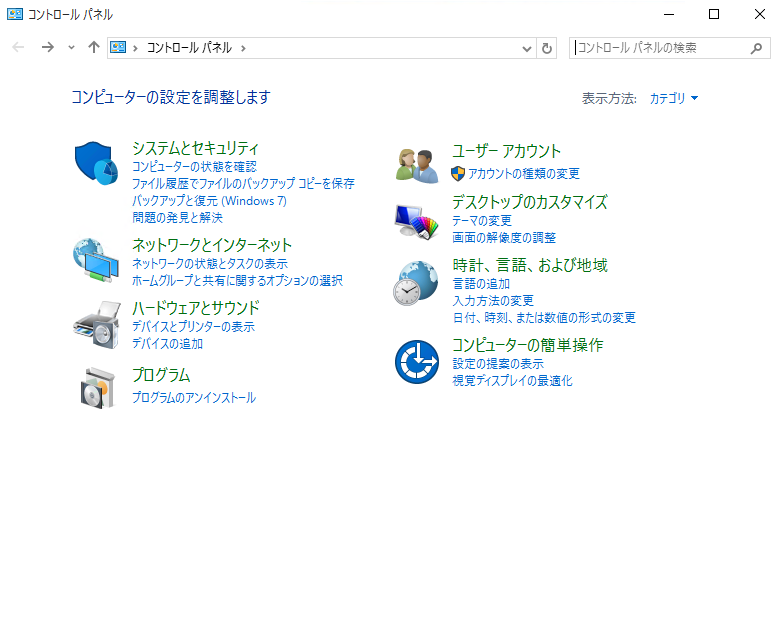This screenshot has height=632, width=776.
Task: Click the up arrow to parent folder
Action: click(94, 48)
